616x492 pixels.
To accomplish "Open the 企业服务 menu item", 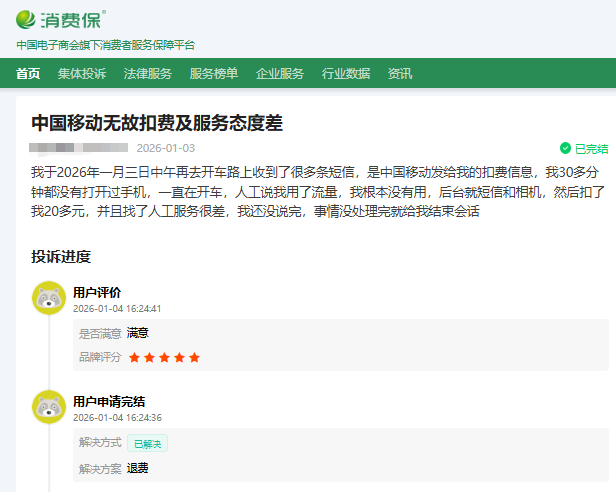I will pyautogui.click(x=279, y=73).
